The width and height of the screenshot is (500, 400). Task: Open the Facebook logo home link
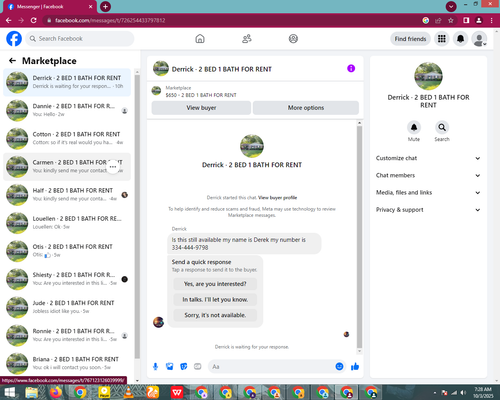pyautogui.click(x=14, y=39)
